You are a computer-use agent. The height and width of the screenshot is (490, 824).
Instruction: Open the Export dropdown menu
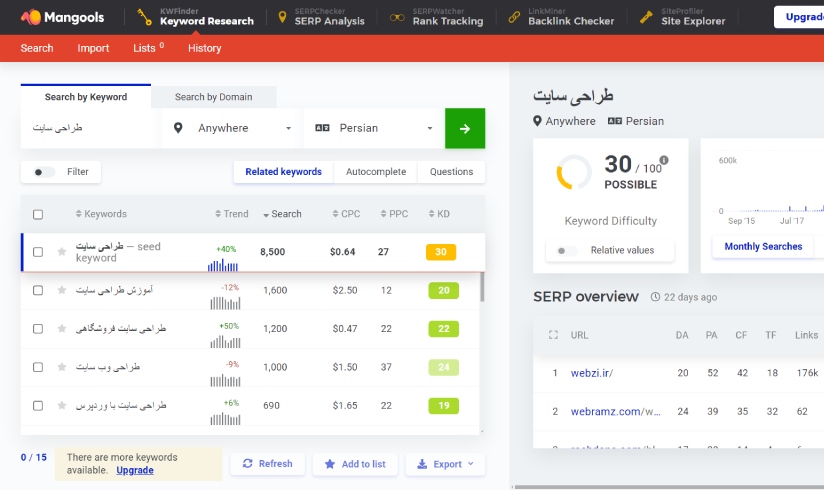click(x=445, y=464)
